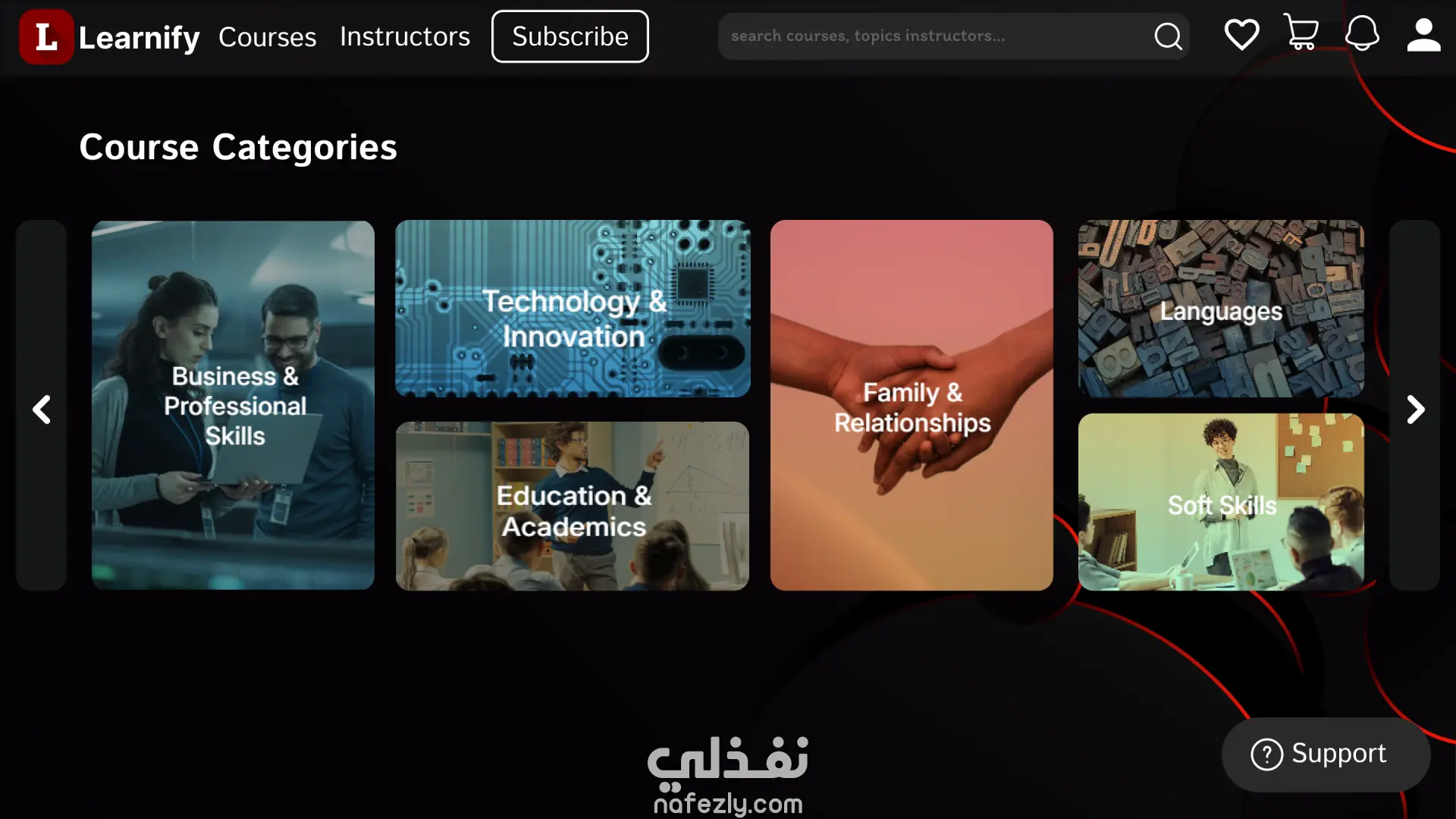Show next categories with right chevron

(x=1414, y=409)
